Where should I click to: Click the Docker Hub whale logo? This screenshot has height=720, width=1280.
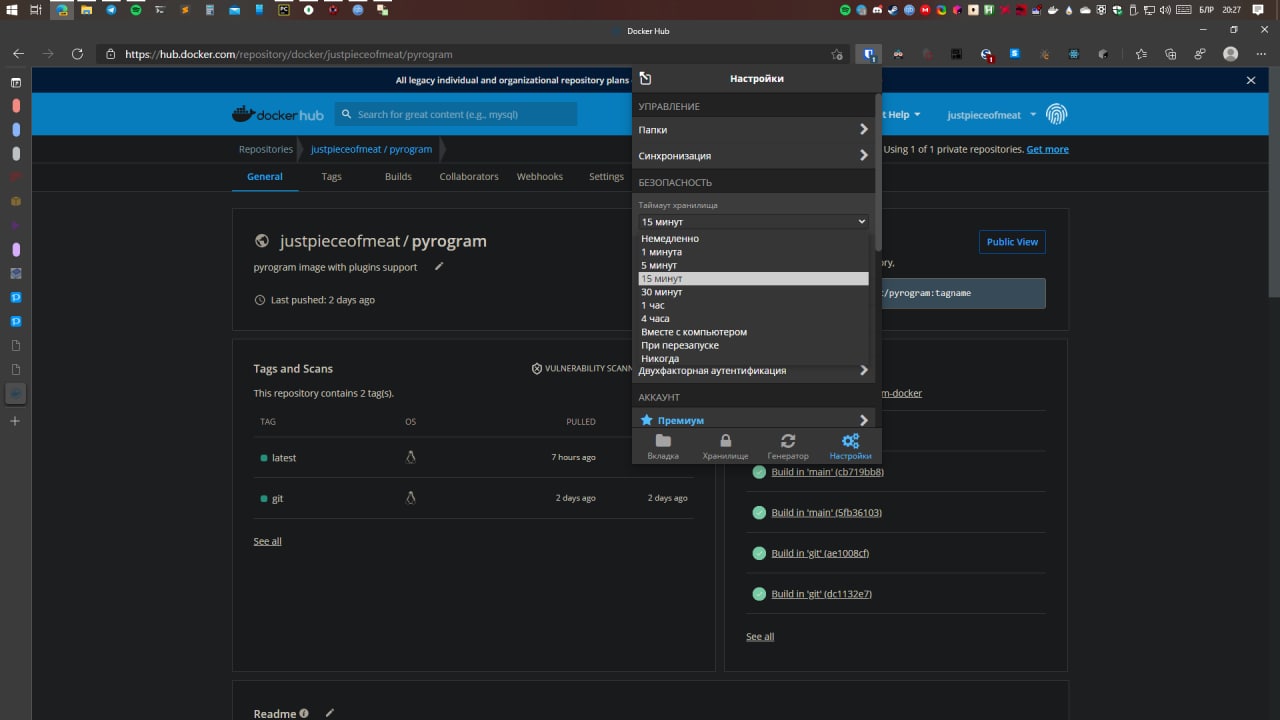point(277,114)
